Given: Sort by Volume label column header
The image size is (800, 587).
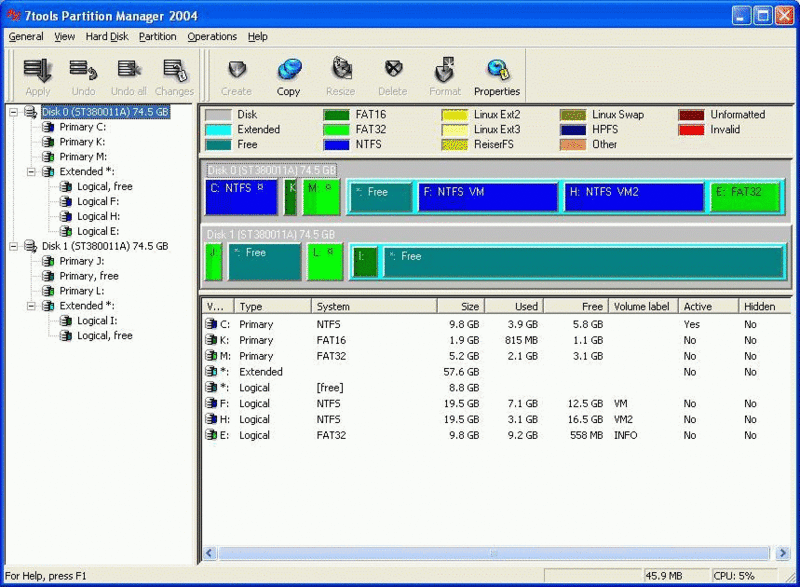Looking at the screenshot, I should [x=643, y=307].
